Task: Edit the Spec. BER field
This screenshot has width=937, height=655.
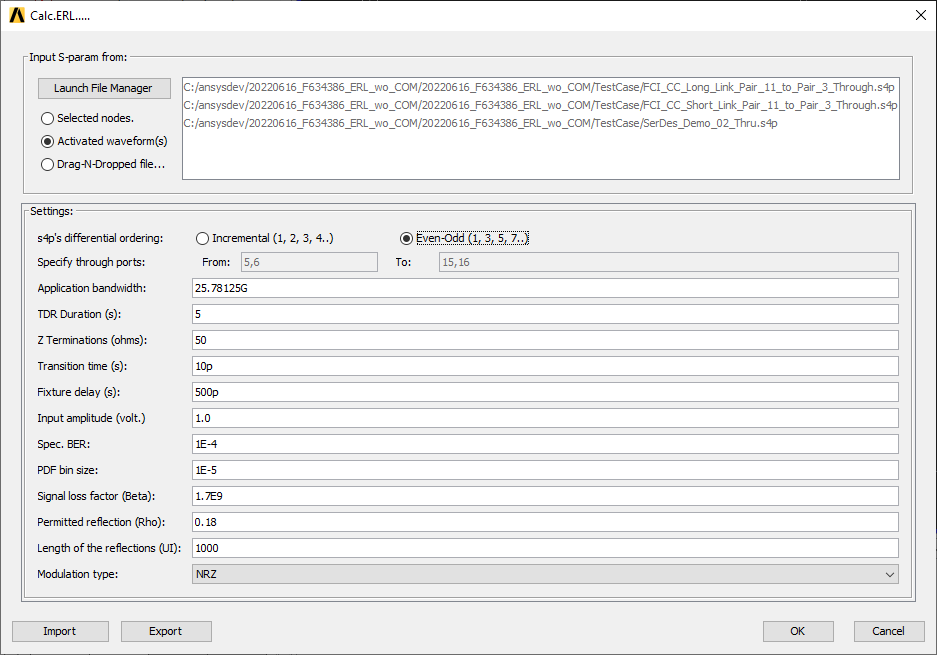Action: coord(545,444)
